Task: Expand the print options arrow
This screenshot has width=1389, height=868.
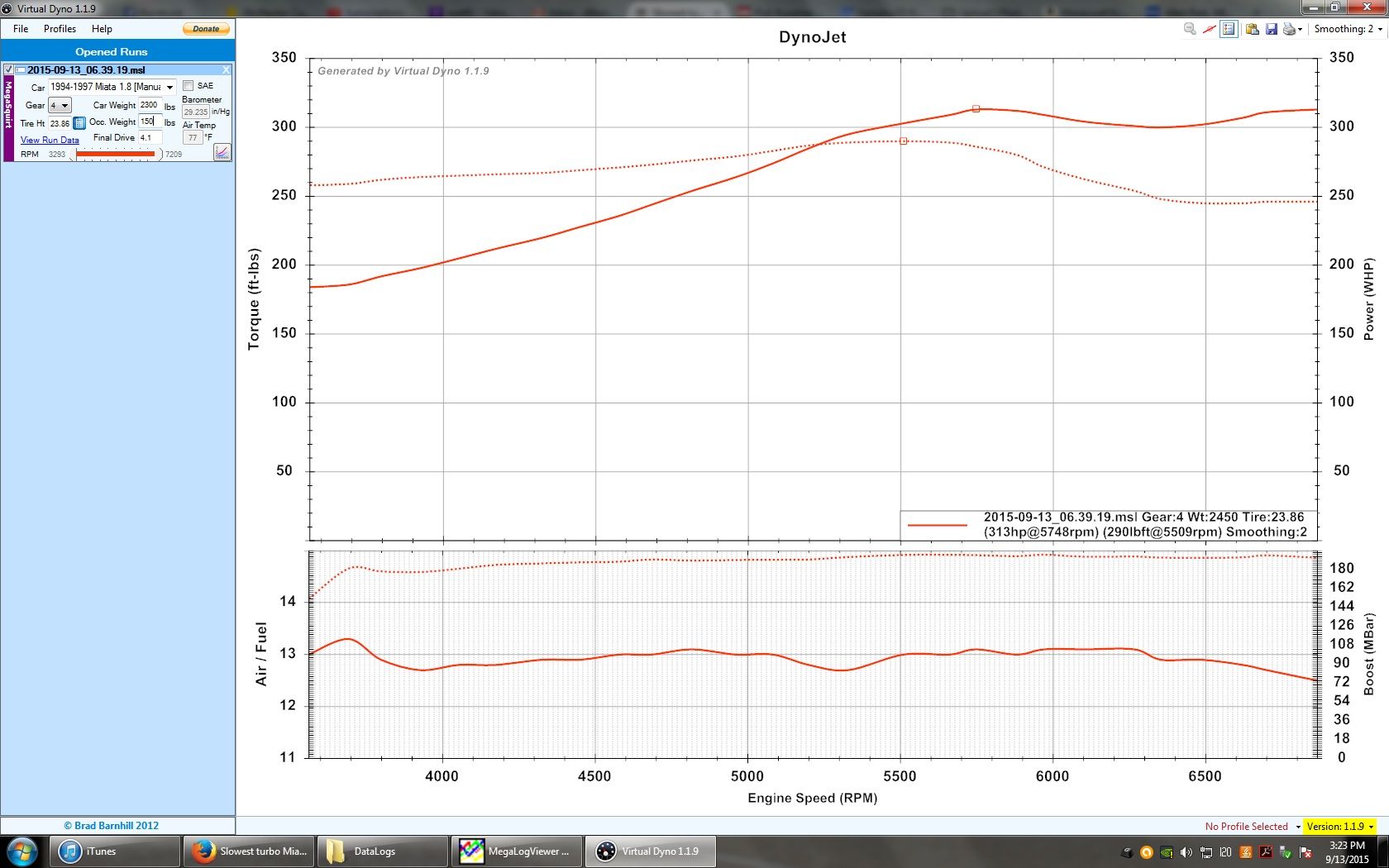Action: [x=1300, y=30]
